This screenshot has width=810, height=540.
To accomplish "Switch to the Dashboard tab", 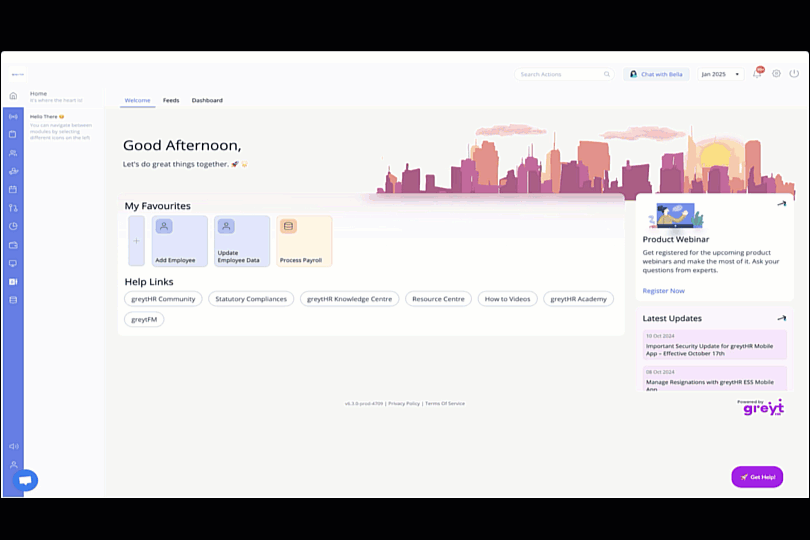I will 207,100.
